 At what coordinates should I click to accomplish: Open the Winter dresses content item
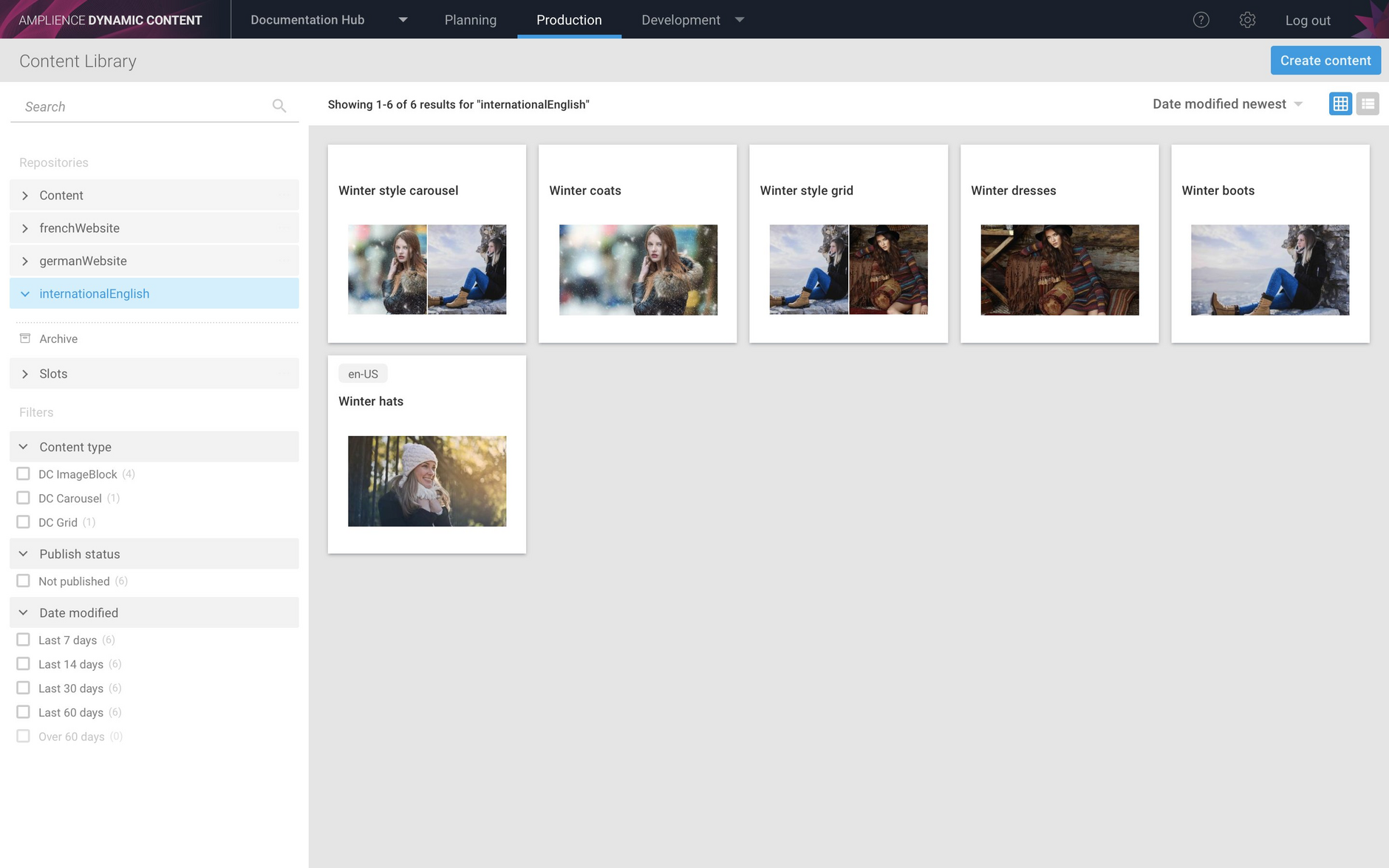(1059, 244)
